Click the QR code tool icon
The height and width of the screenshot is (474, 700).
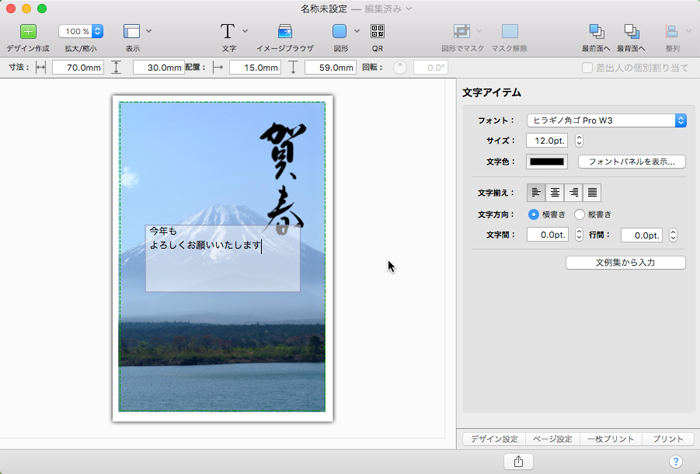377,31
